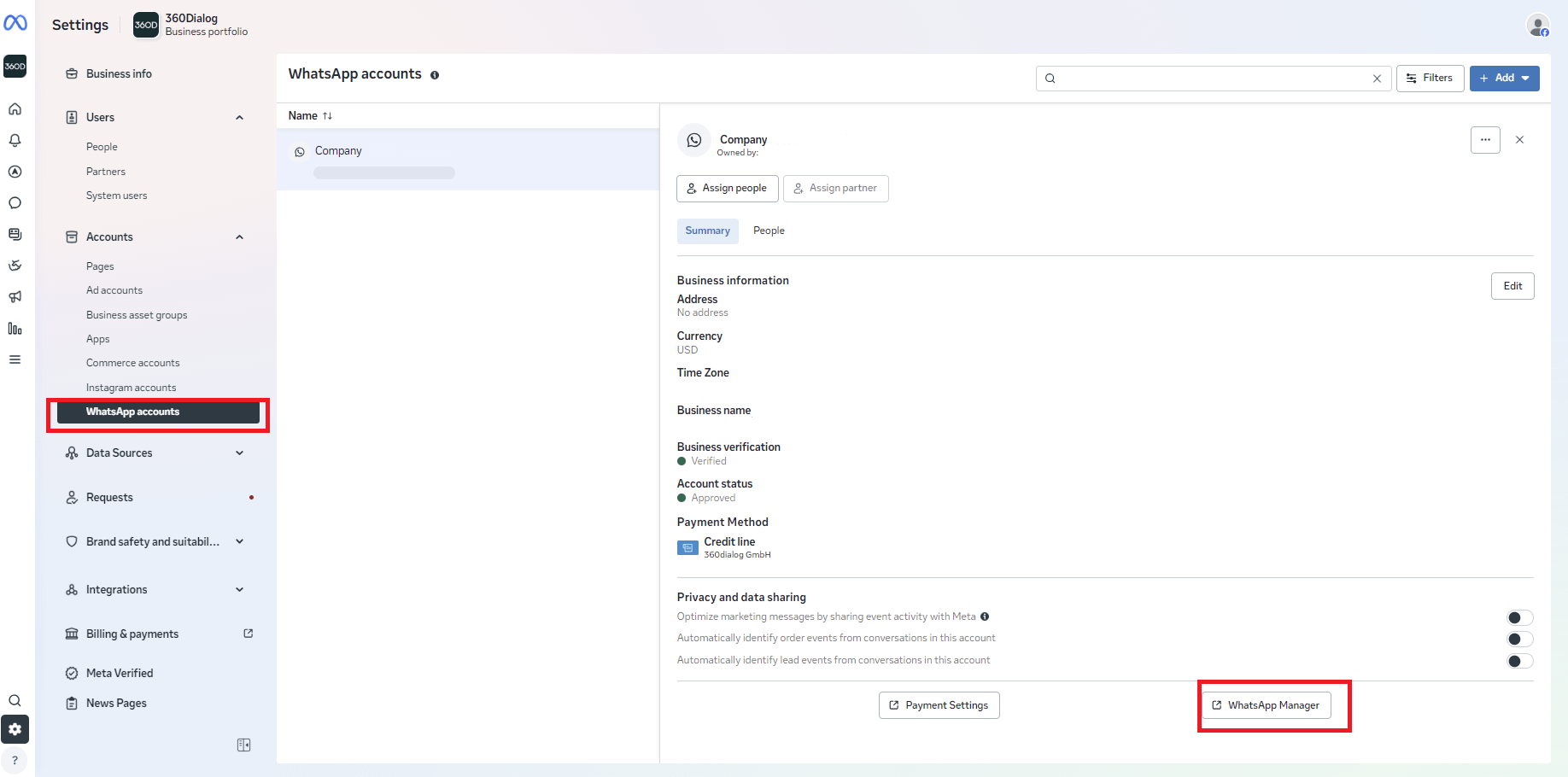This screenshot has width=1568, height=777.
Task: Collapse the Users section chevron
Action: tap(240, 118)
